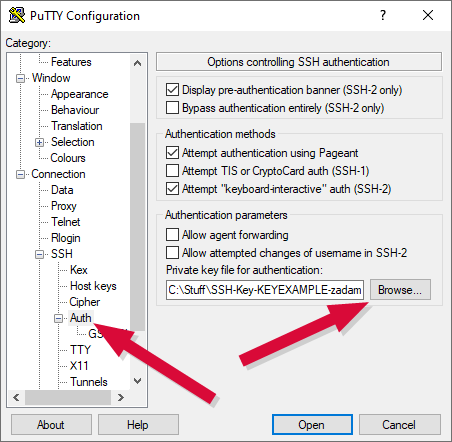Click the Open button
The image size is (452, 442).
(x=312, y=425)
